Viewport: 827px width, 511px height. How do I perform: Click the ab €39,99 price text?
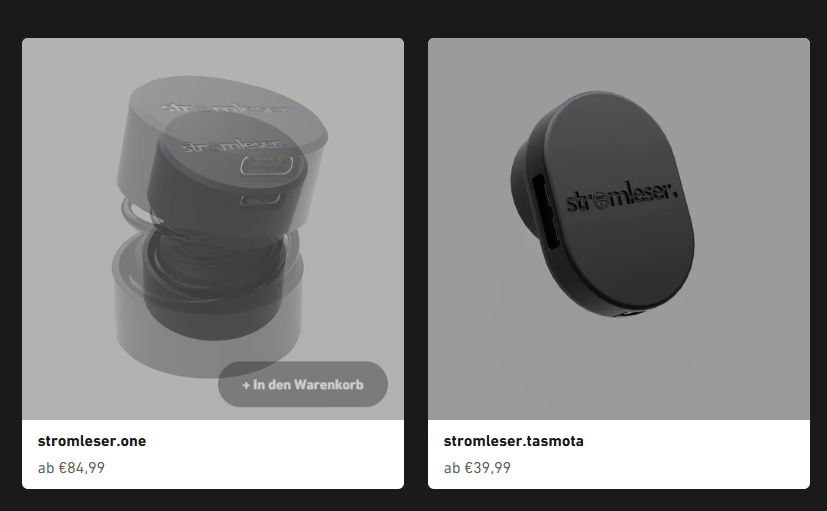(x=477, y=468)
